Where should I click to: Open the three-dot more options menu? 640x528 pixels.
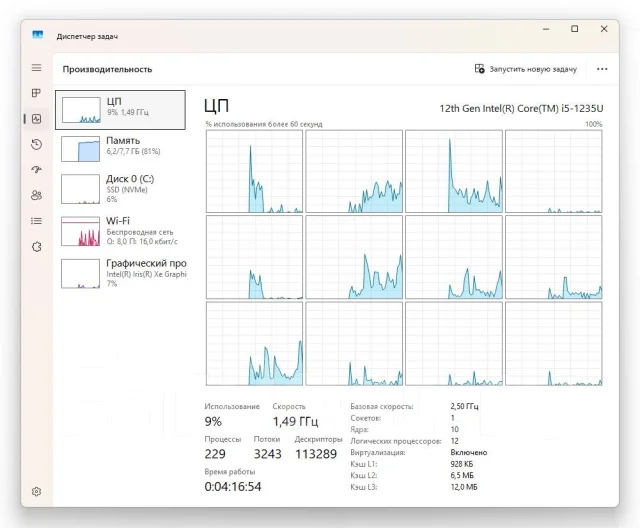[x=602, y=69]
